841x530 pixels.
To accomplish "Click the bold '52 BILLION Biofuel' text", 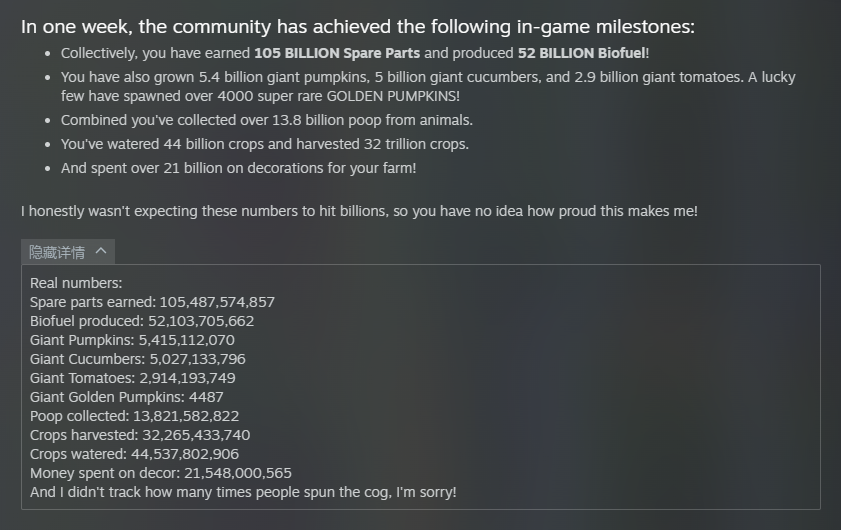I will 581,53.
